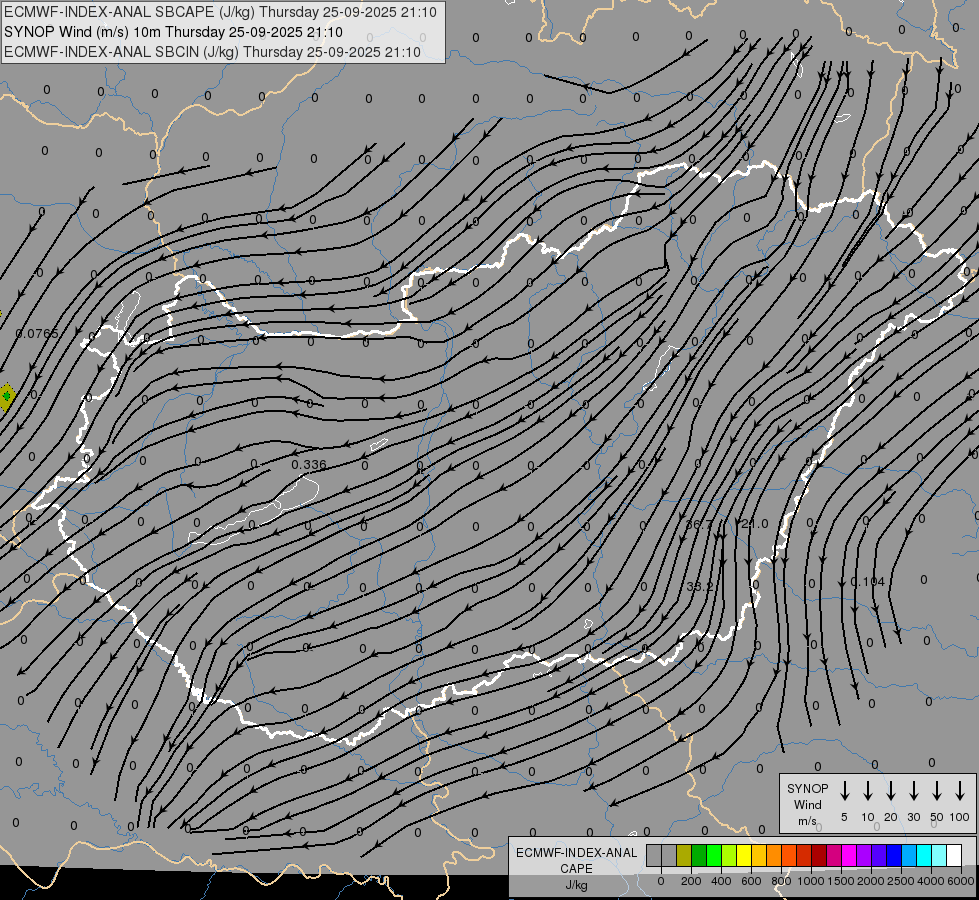Select the orange swatch left of the 800 tick
This screenshot has width=979, height=900.
point(774,855)
